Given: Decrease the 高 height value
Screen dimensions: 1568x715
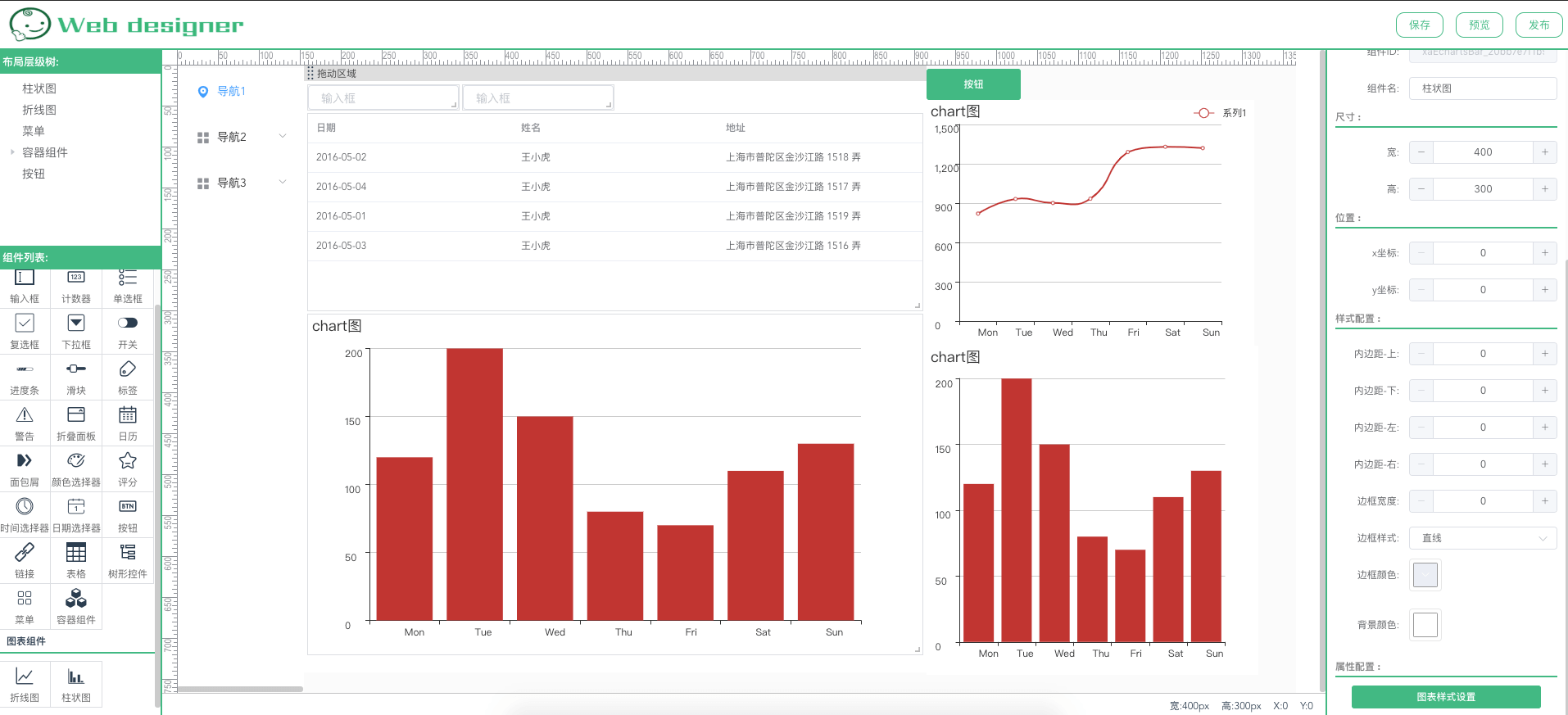Looking at the screenshot, I should 1421,189.
